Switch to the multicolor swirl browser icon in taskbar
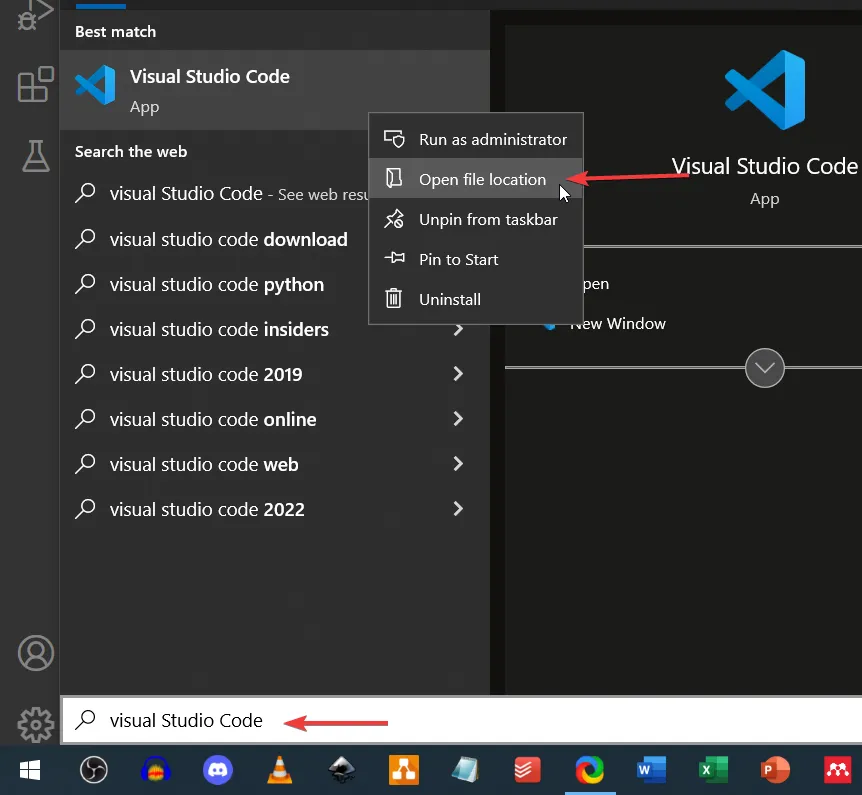The image size is (862, 795). tap(589, 770)
